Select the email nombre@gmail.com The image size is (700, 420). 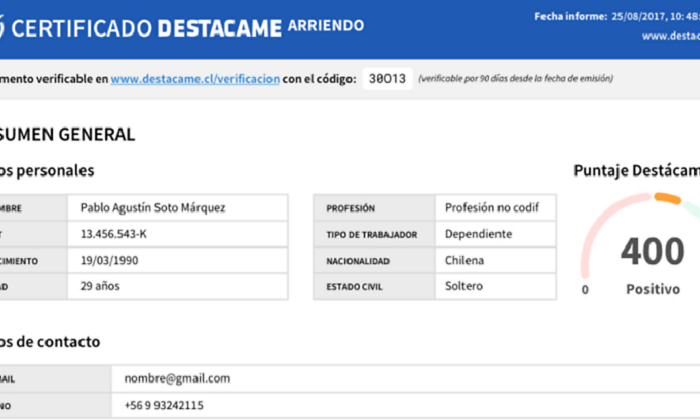177,378
